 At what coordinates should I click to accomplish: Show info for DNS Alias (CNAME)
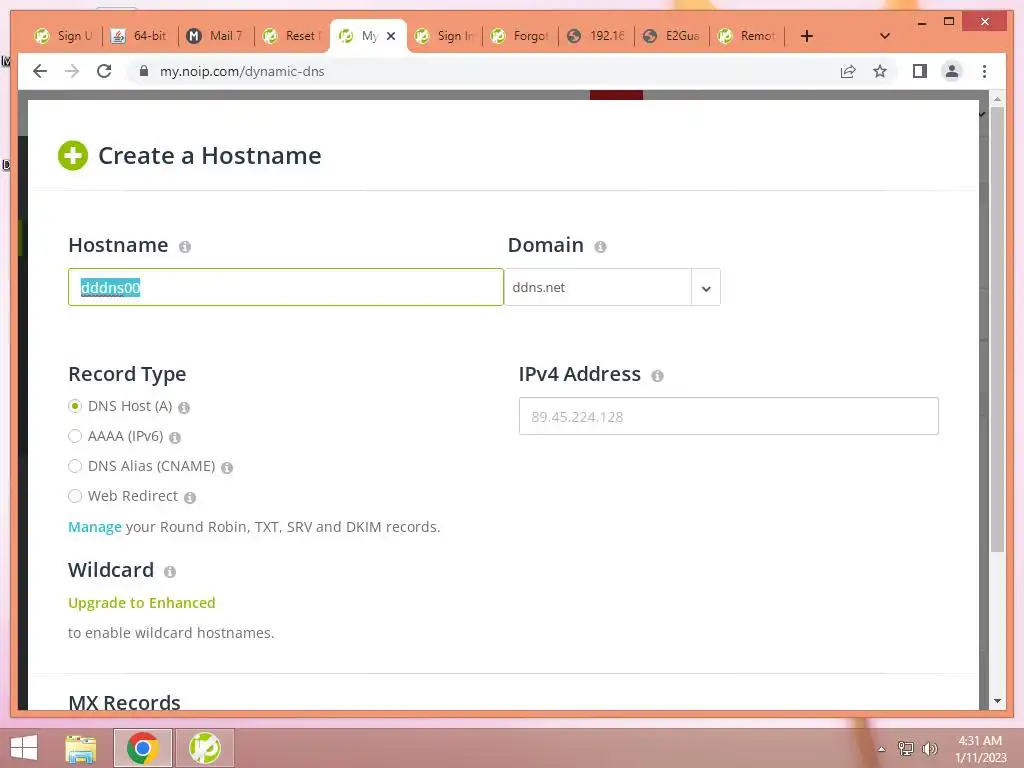227,468
